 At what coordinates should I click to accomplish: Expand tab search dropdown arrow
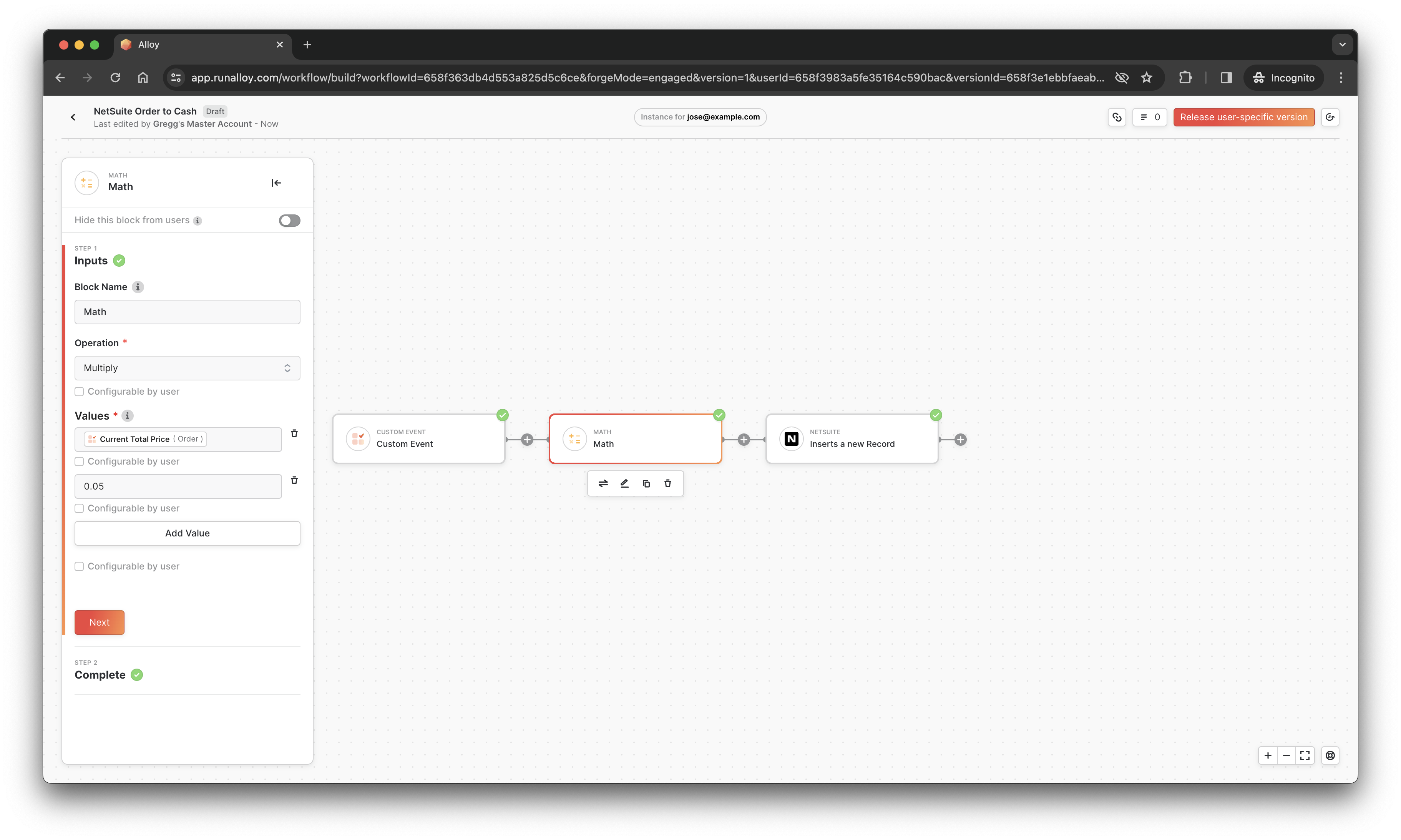click(1342, 45)
